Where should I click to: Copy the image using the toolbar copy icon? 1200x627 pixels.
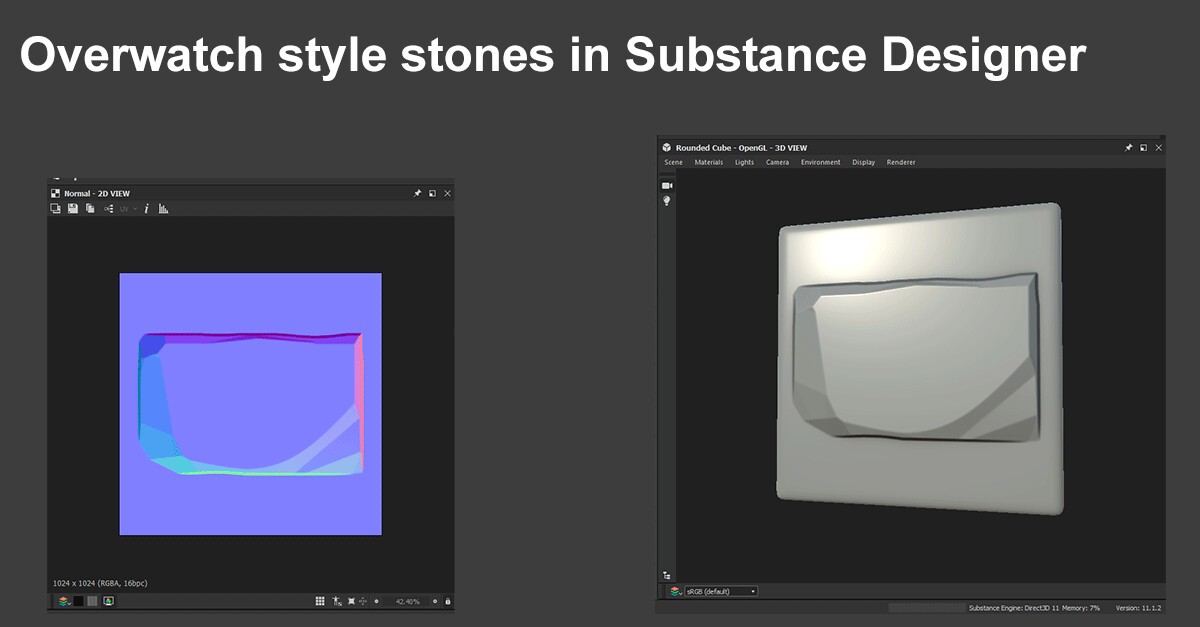click(89, 209)
